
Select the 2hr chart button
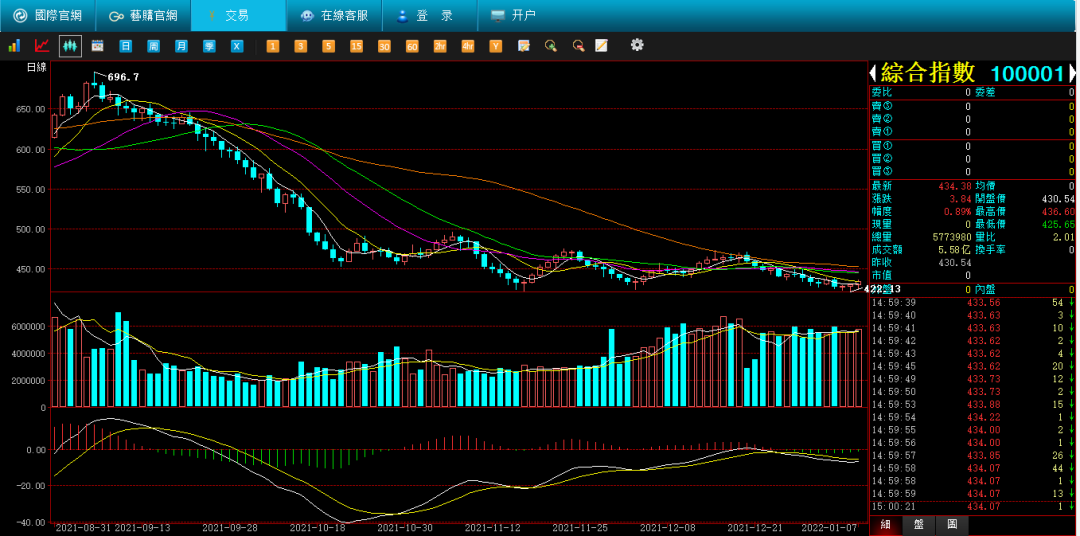440,46
